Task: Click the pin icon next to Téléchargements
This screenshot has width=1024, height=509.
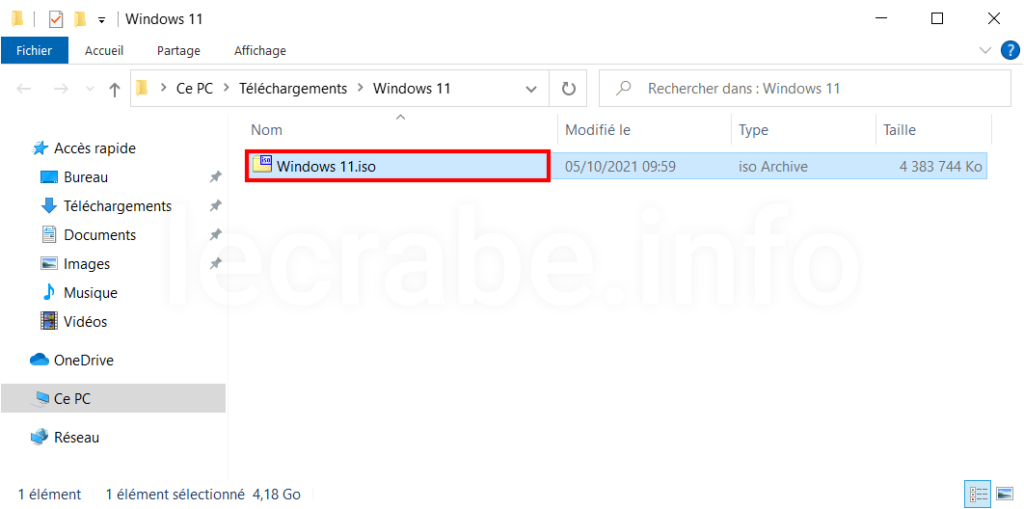Action: [215, 206]
